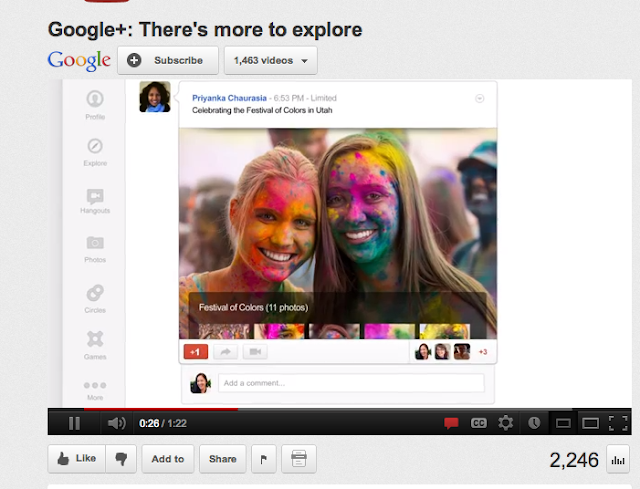This screenshot has height=489, width=640.
Task: Click the post share arrow icon
Action: tap(226, 352)
